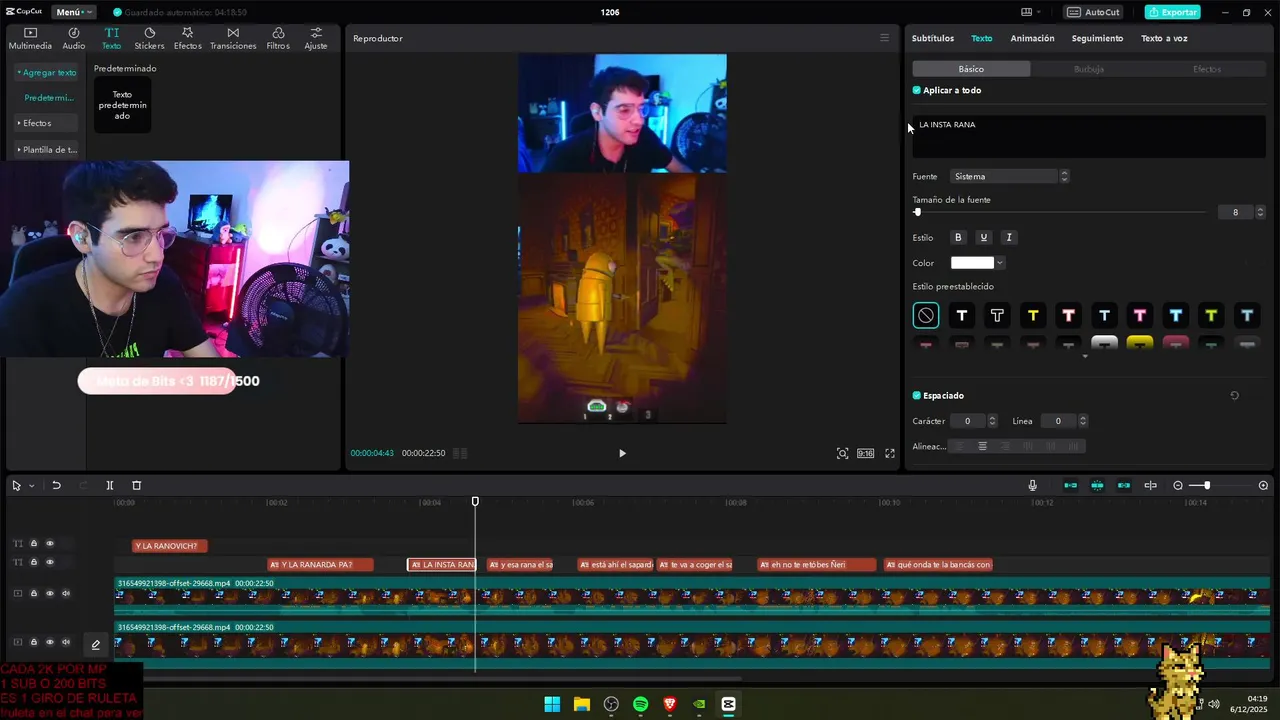Click the AutoCut button

click(1094, 12)
